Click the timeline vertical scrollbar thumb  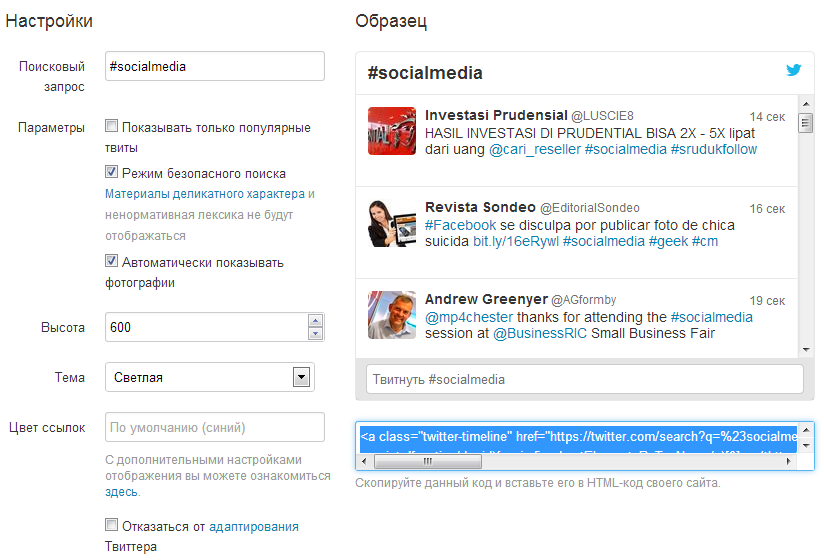coord(806,123)
